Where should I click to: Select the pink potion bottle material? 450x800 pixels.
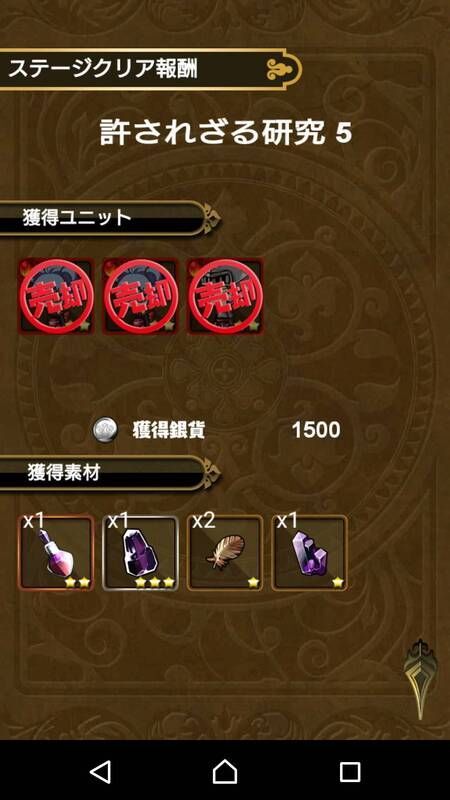pyautogui.click(x=56, y=553)
